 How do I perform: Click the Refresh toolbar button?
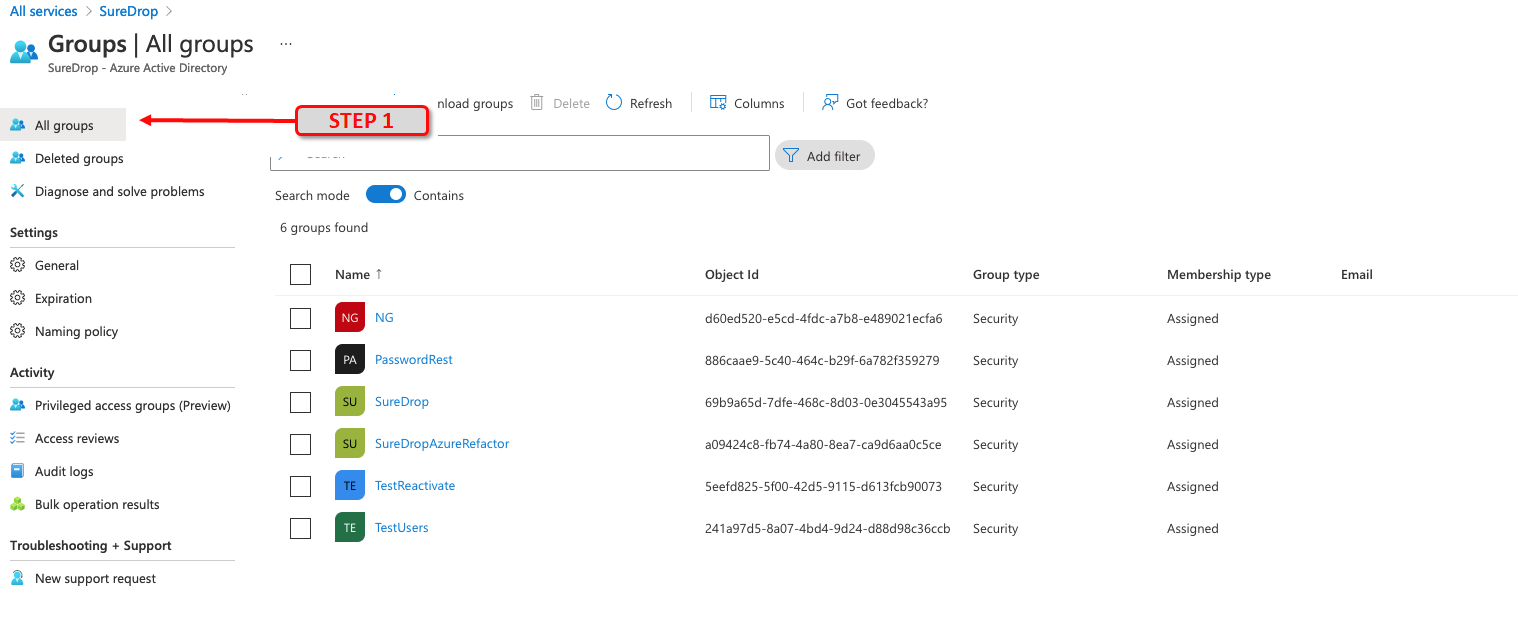tap(639, 103)
